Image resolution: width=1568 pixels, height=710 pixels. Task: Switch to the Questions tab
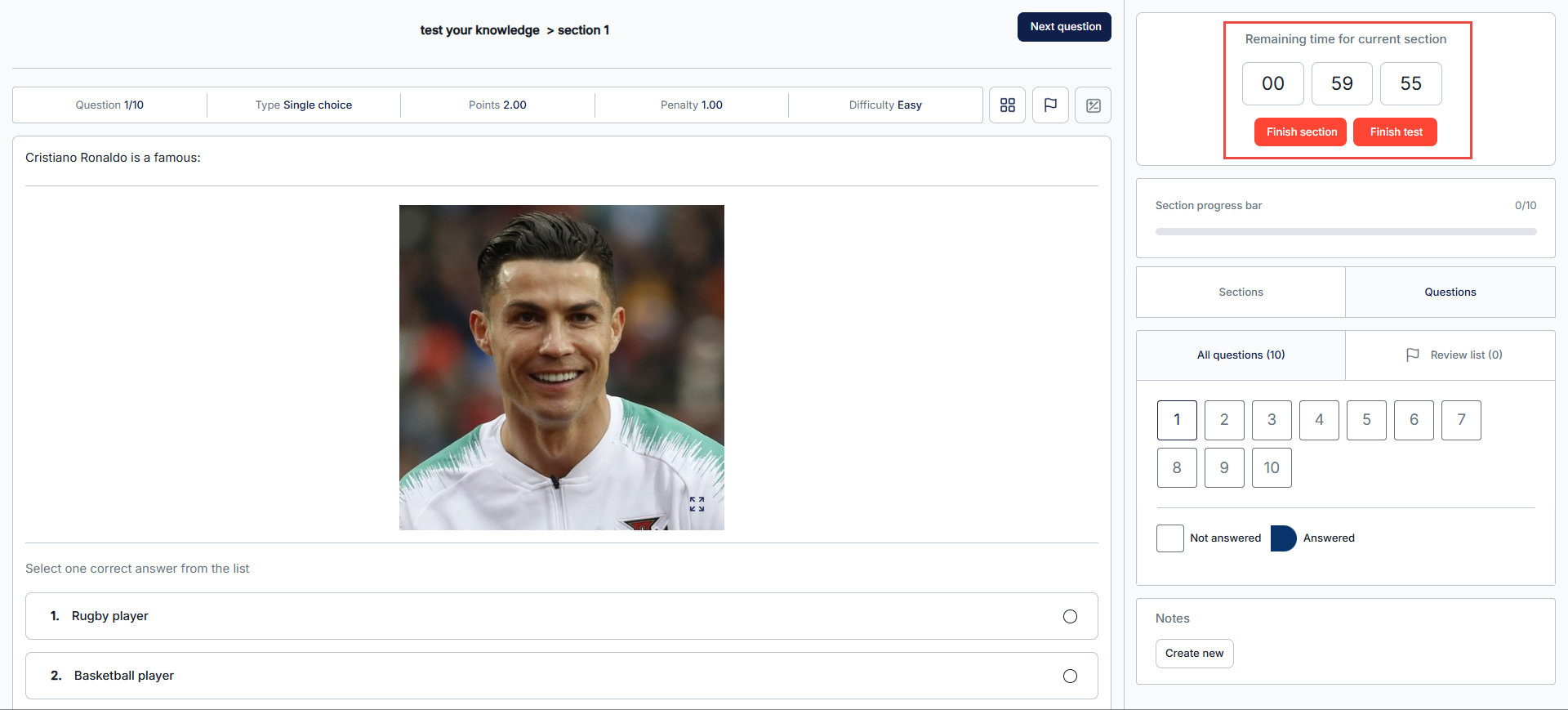[1450, 292]
